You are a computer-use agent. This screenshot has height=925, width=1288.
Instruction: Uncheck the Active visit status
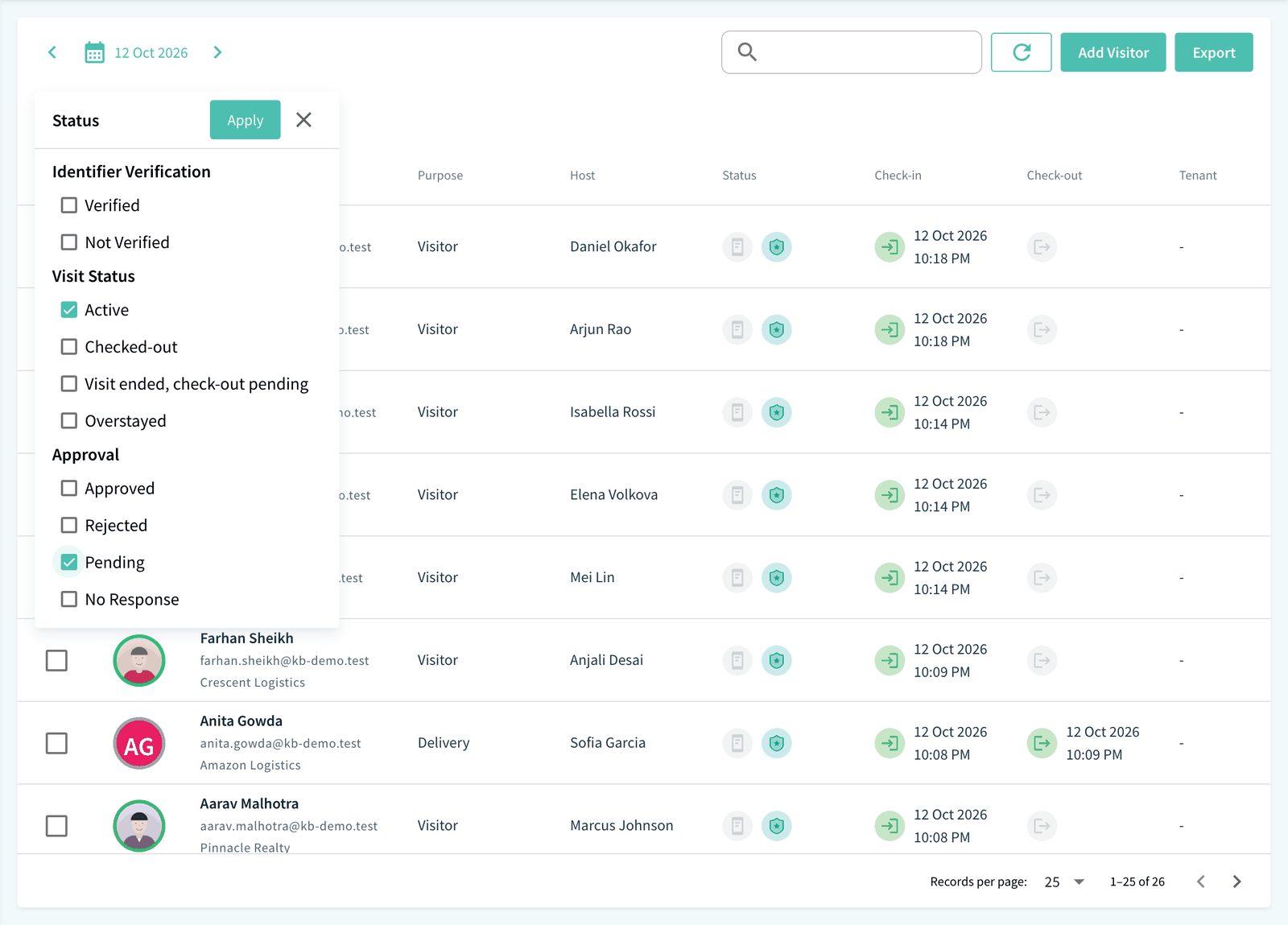coord(69,310)
